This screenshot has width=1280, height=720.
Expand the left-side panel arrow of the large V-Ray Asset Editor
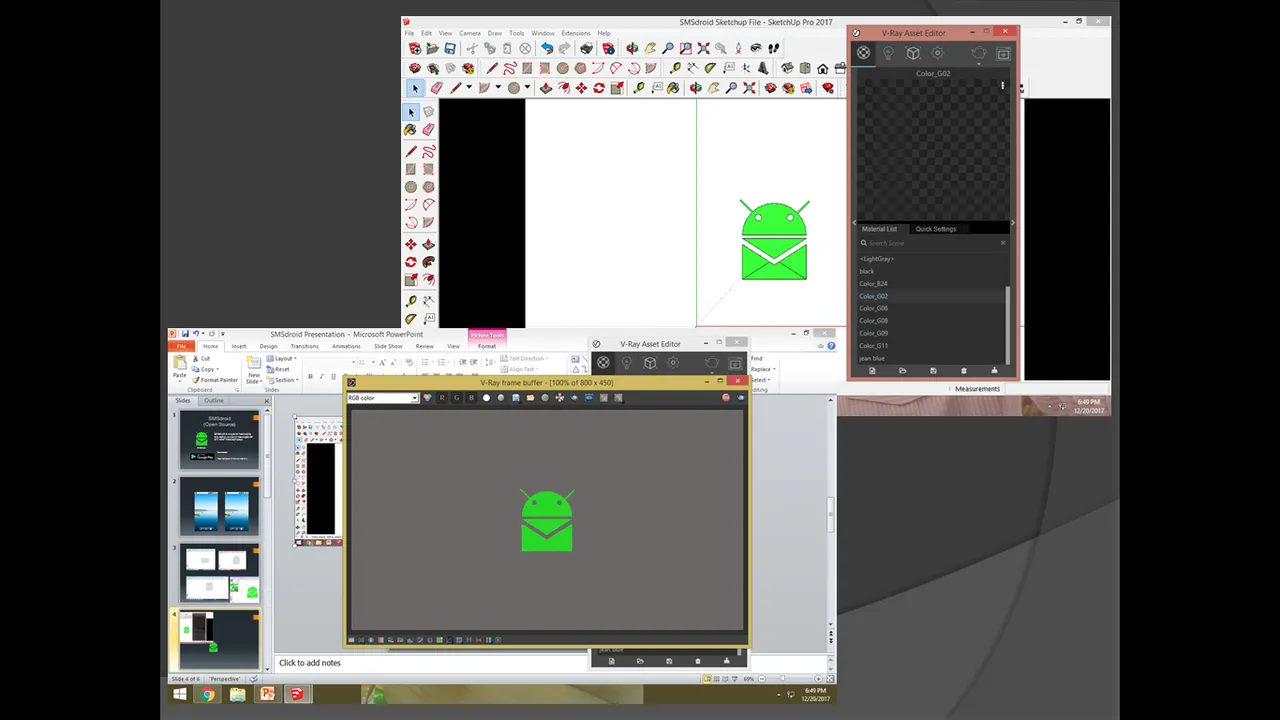point(854,223)
